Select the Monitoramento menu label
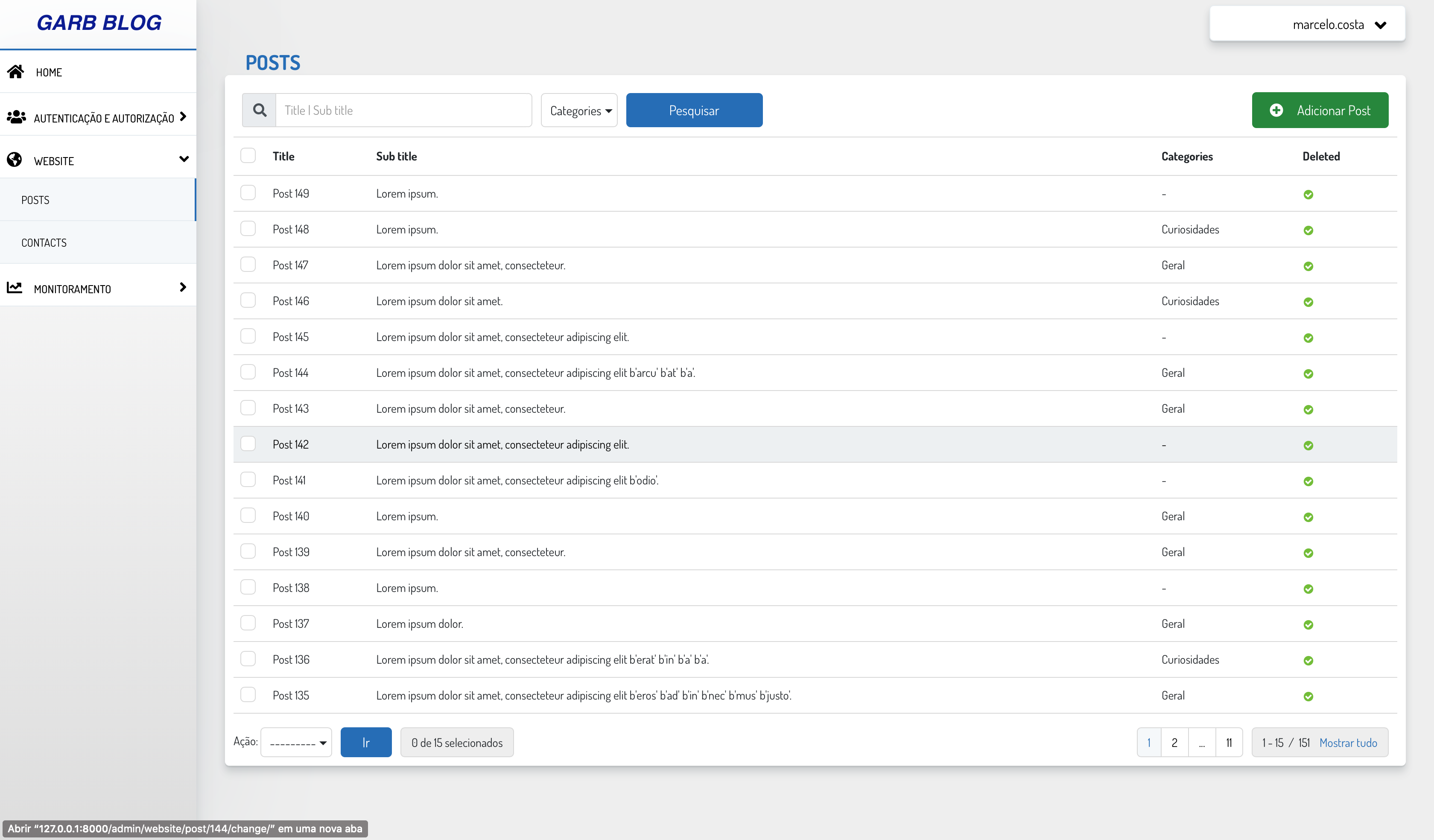 pyautogui.click(x=72, y=289)
